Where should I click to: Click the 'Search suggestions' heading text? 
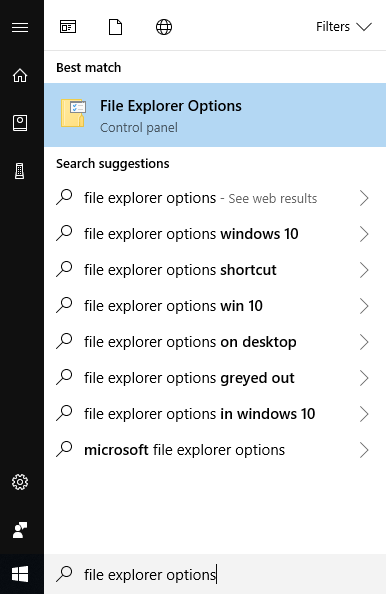tap(113, 164)
